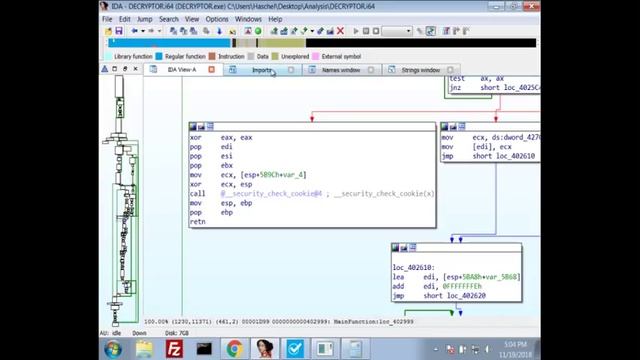
Task: Close the Imports tab
Action: tap(291, 70)
